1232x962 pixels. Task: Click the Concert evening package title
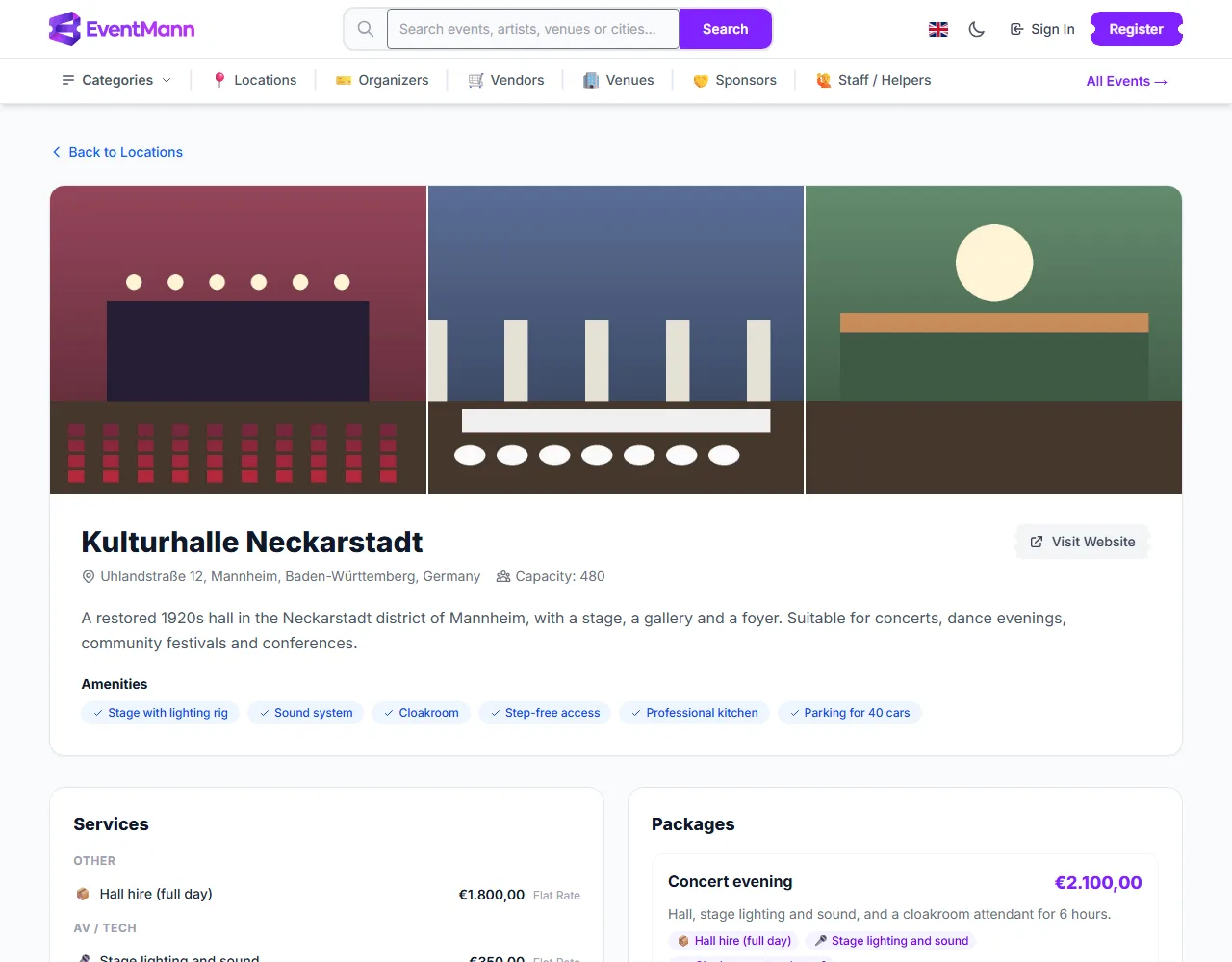coord(731,881)
